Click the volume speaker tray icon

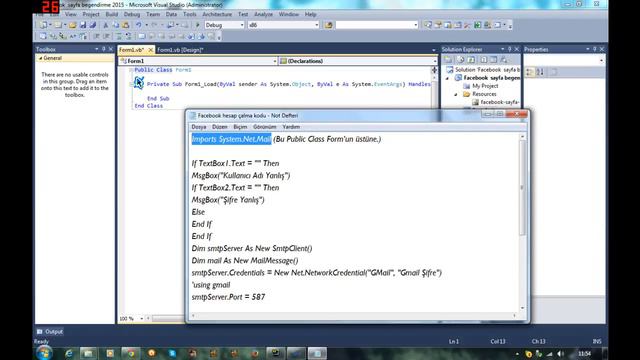[x=561, y=354]
